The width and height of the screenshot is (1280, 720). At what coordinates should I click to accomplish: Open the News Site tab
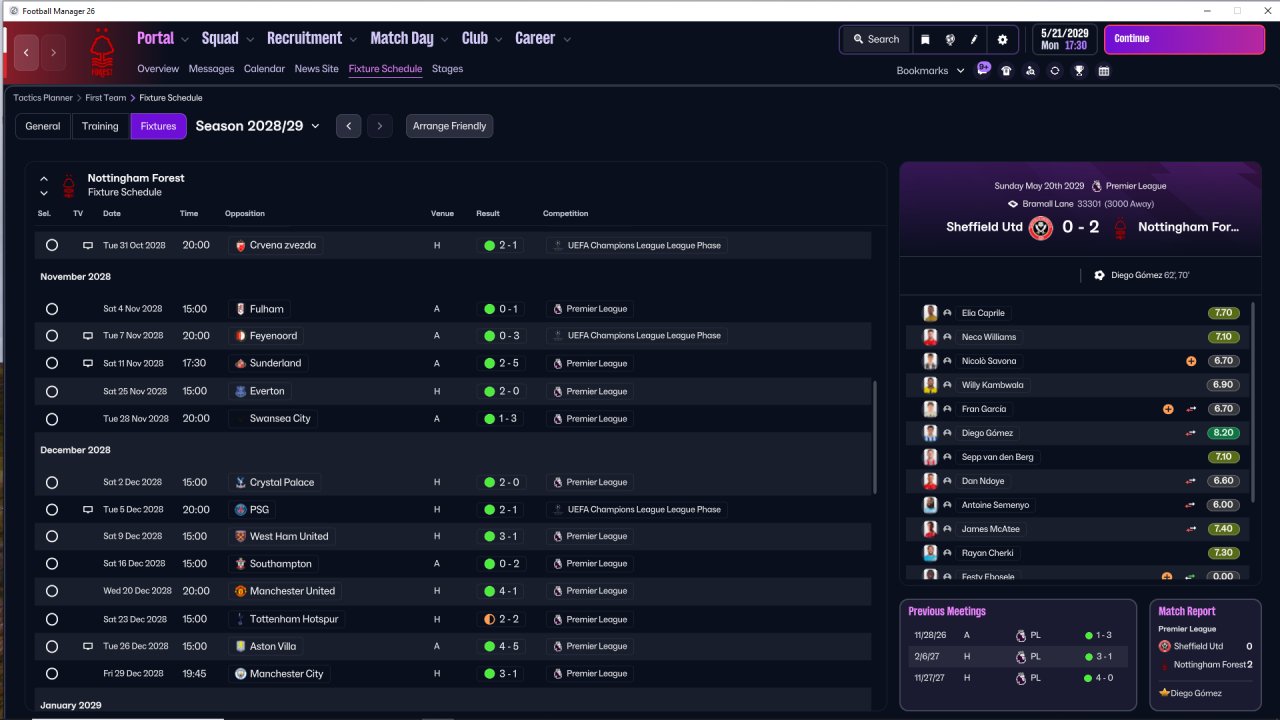(316, 69)
